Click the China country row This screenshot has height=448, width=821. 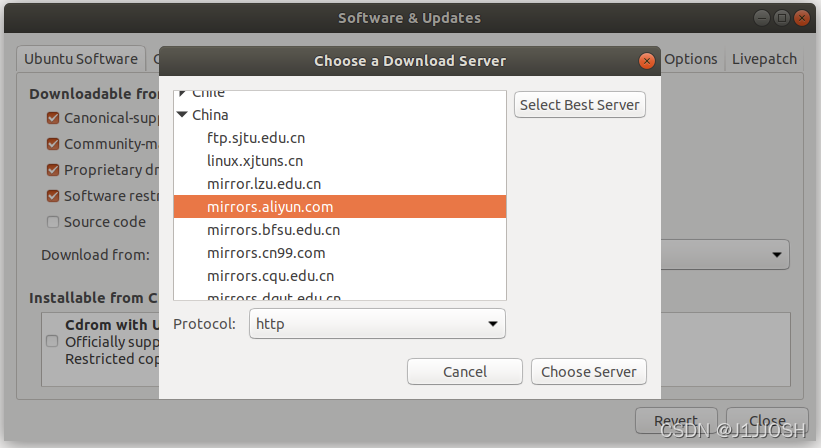click(x=340, y=115)
